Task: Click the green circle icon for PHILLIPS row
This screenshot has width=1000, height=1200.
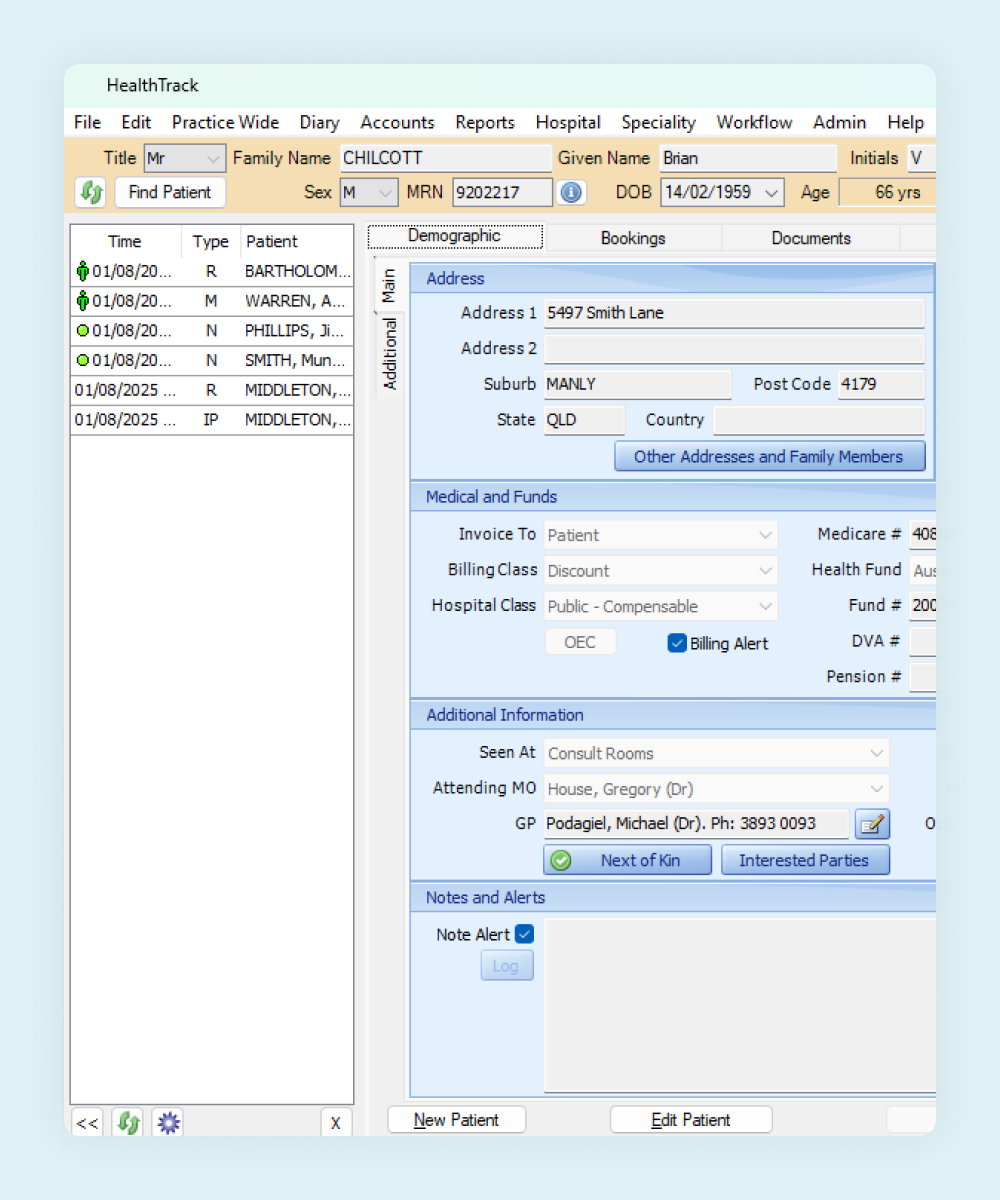Action: tap(83, 331)
